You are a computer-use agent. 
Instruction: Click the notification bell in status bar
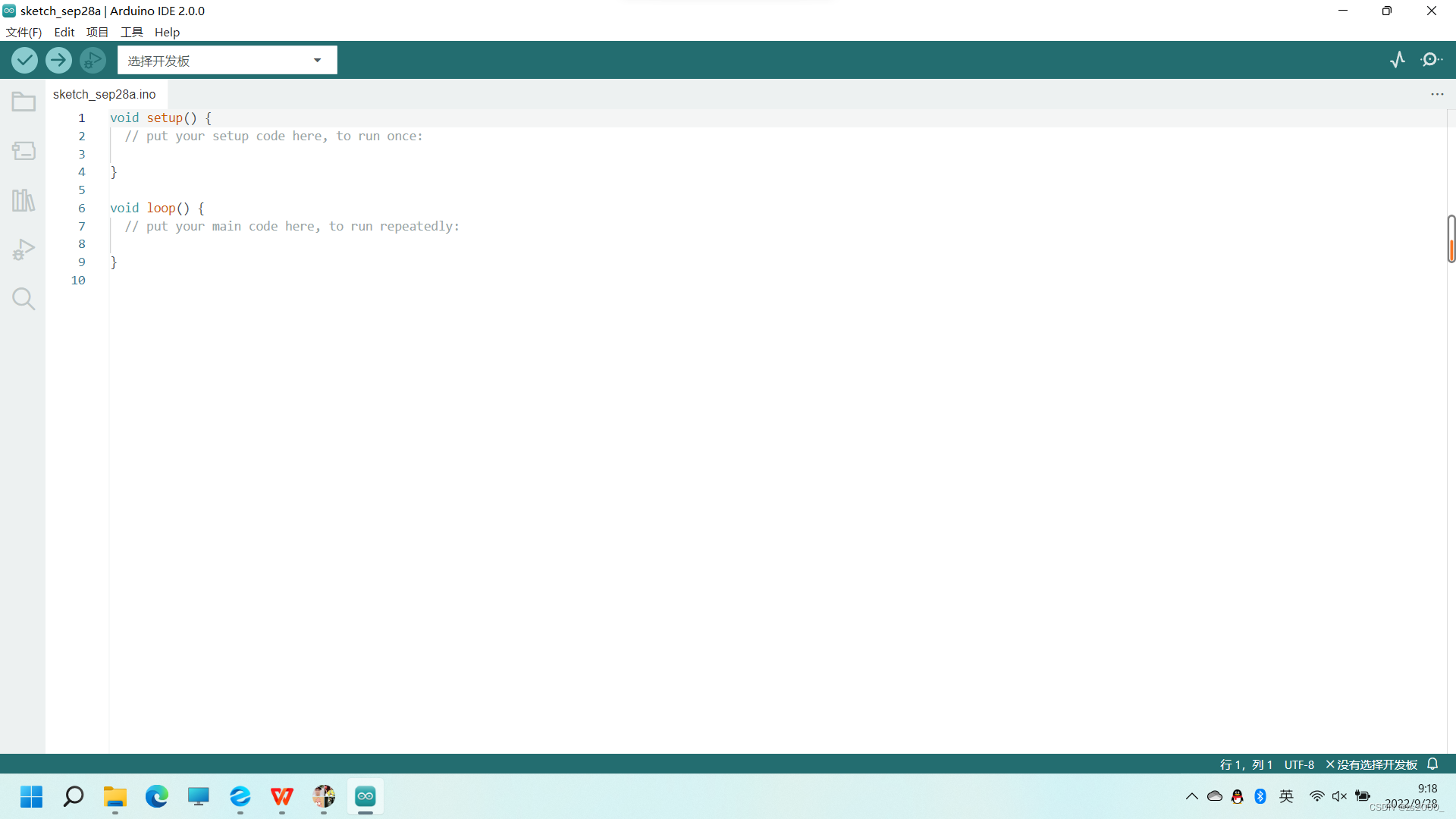click(x=1432, y=764)
